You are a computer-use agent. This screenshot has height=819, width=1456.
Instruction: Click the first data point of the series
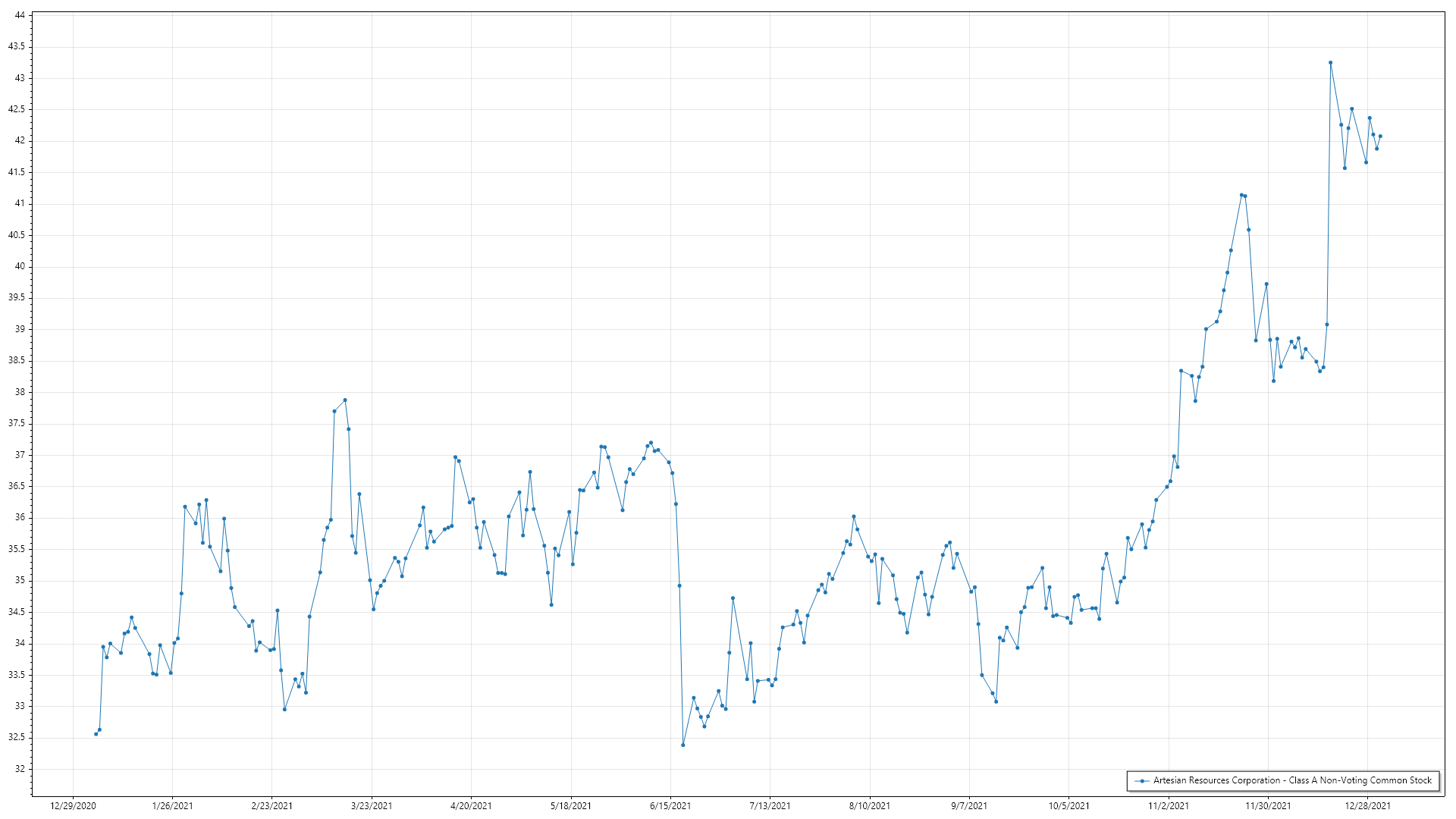[x=96, y=734]
